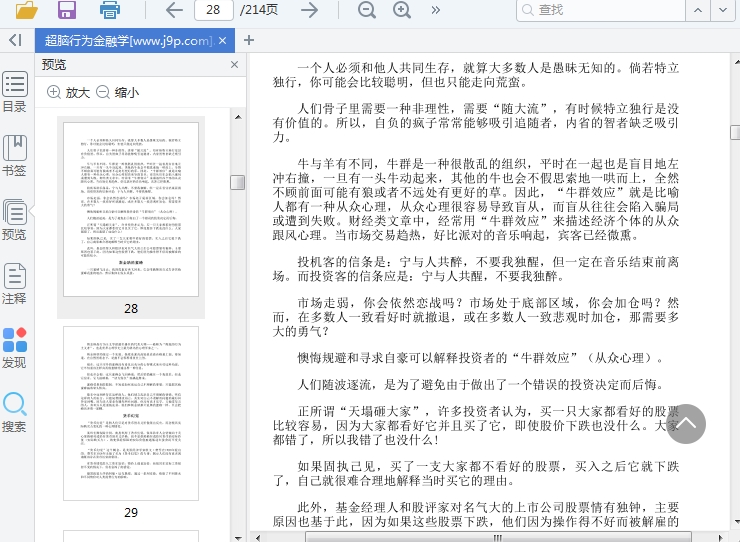740x542 pixels.
Task: Click the document vertical scrollbar handle
Action: tap(735, 133)
